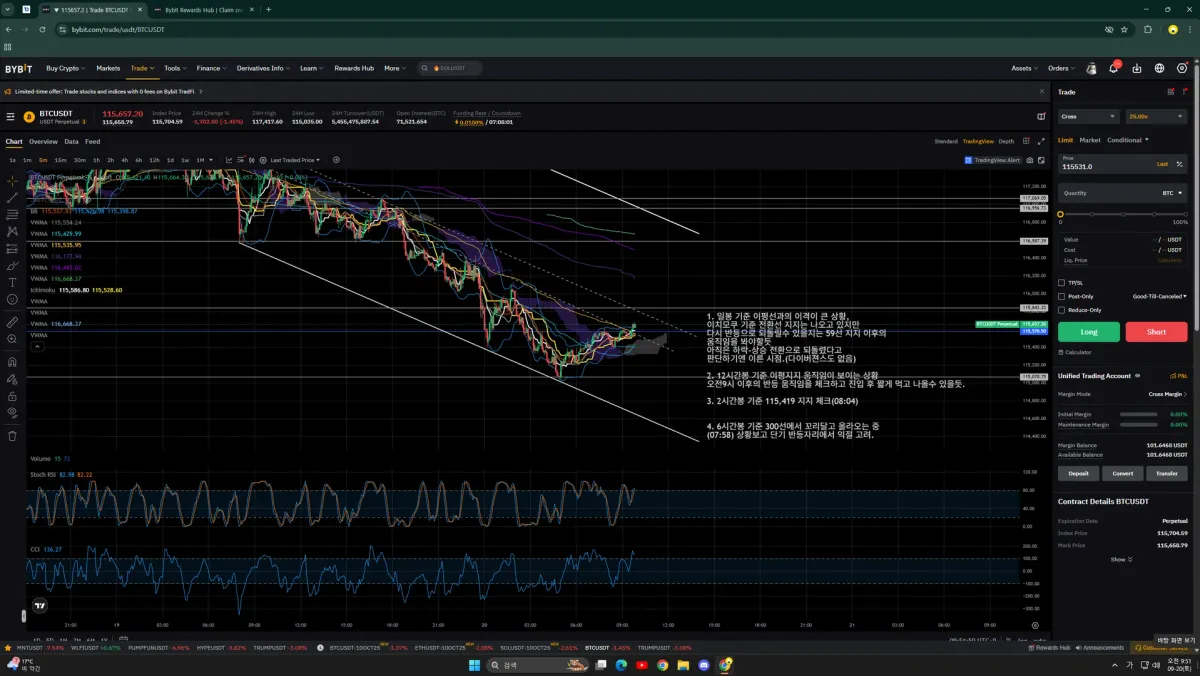Click the Price input field
This screenshot has width=1200, height=676.
pyautogui.click(x=1105, y=164)
